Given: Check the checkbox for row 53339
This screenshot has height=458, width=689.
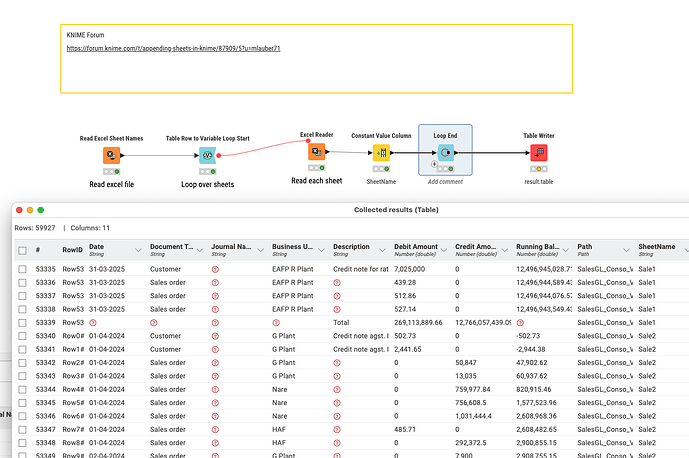Looking at the screenshot, I should point(22,323).
